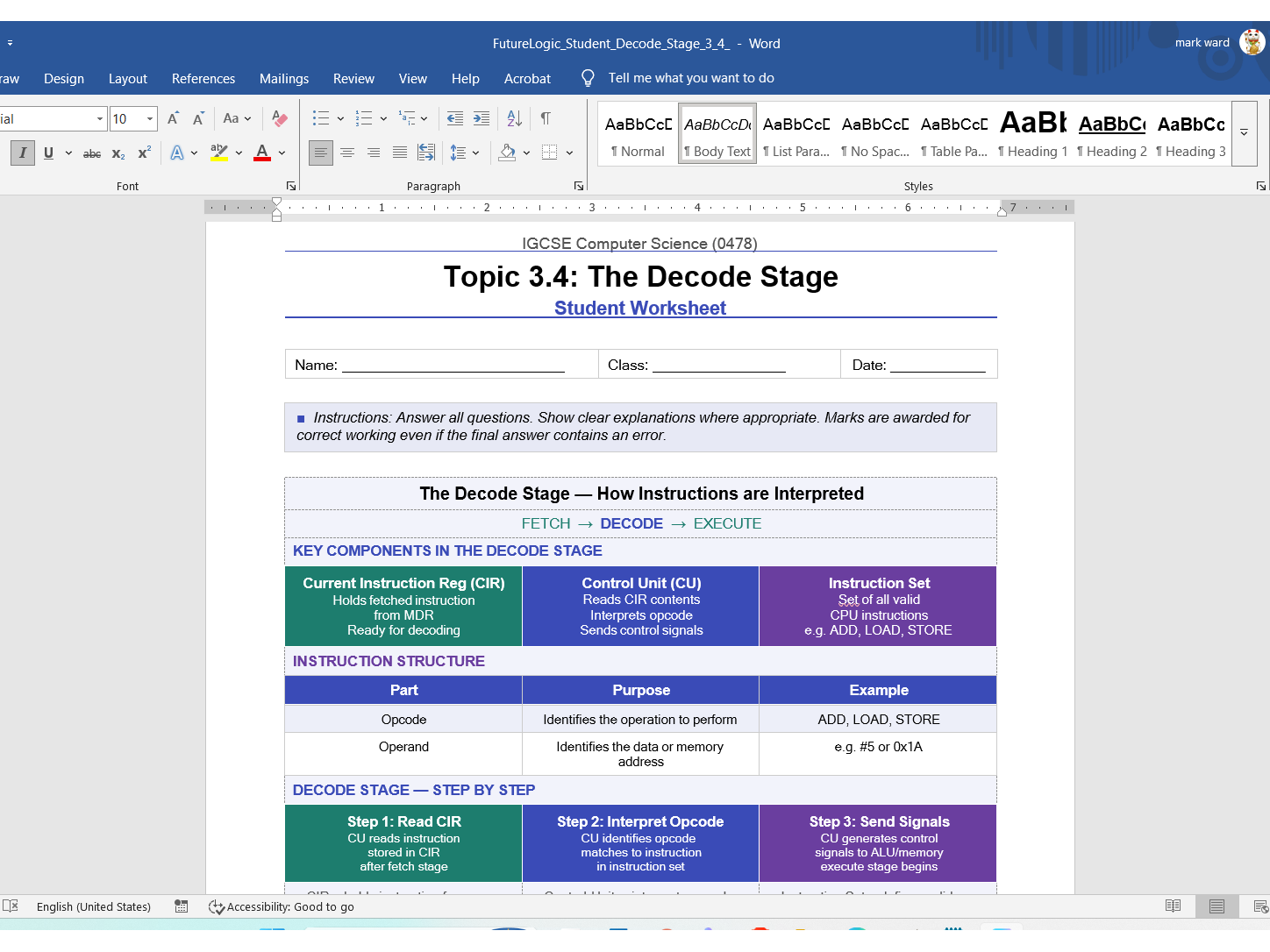Open the Acrobat tab
This screenshot has width=1270, height=952.
[527, 78]
